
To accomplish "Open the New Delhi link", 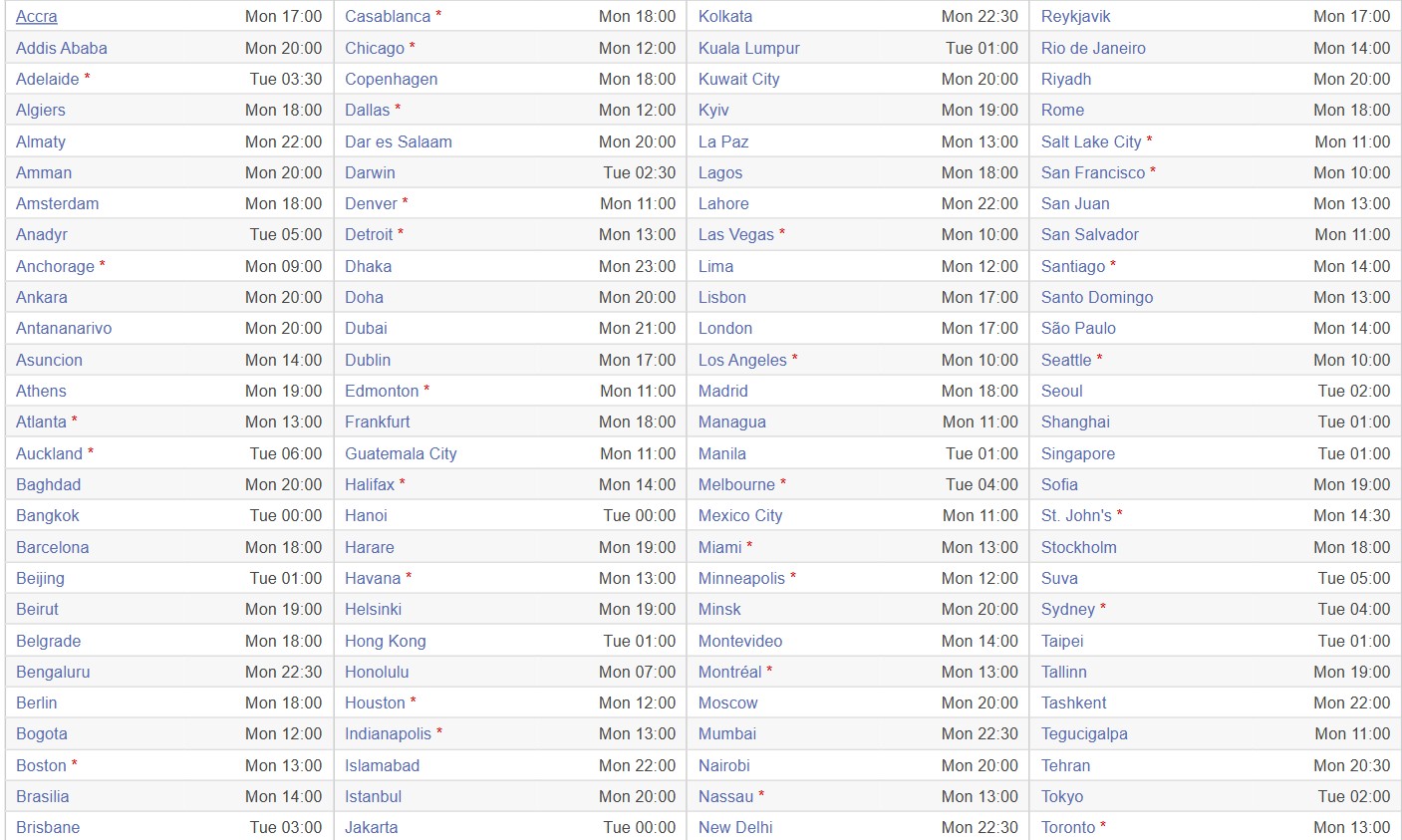I will [735, 827].
